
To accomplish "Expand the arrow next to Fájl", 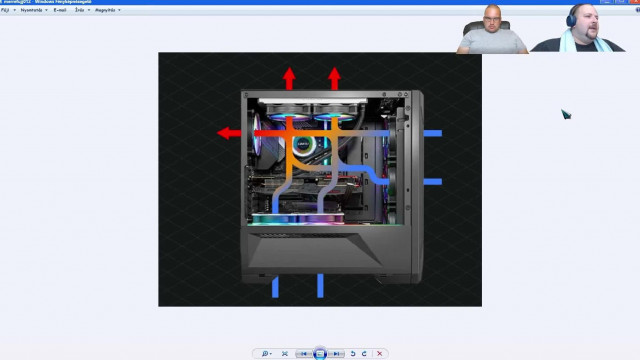I will point(14,10).
